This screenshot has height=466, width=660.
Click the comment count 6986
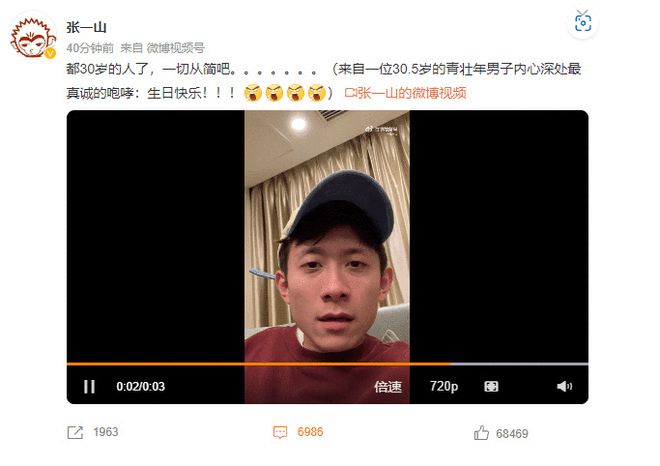tap(310, 432)
